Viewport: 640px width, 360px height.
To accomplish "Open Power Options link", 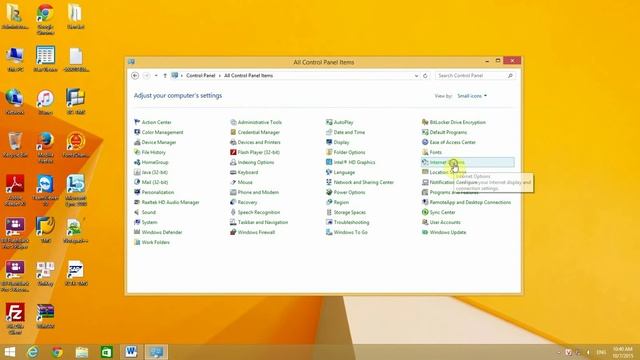I will click(x=349, y=192).
